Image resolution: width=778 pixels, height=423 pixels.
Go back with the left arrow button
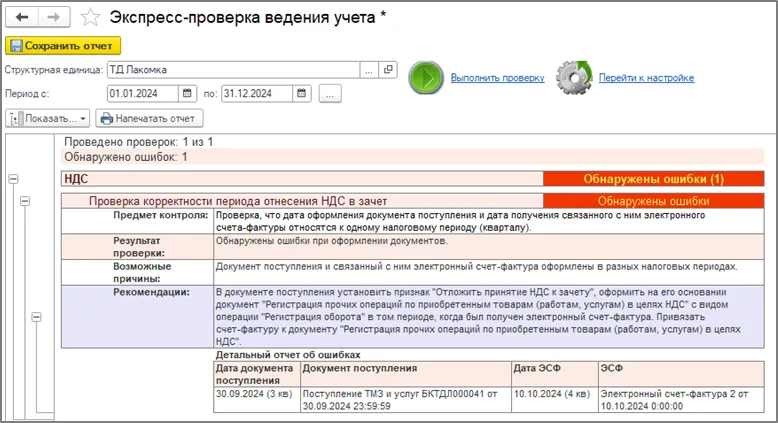pyautogui.click(x=22, y=17)
